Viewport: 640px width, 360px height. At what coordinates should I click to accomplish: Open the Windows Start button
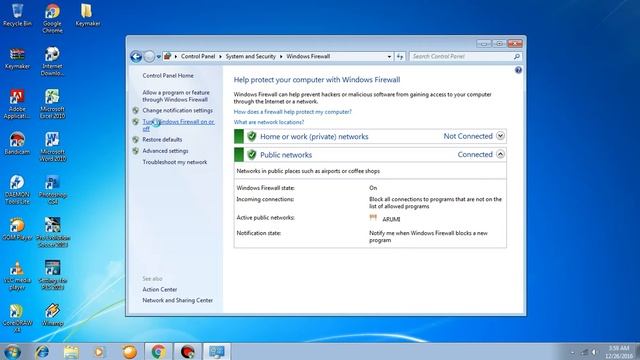click(x=13, y=352)
